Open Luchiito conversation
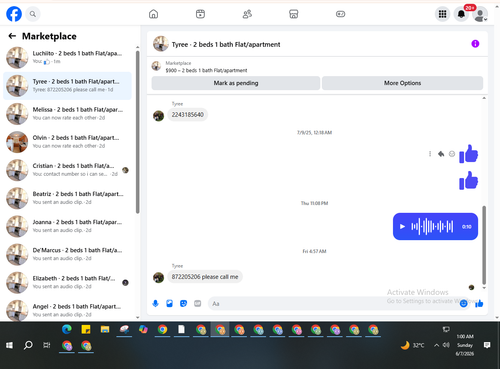500x369 pixels. click(x=67, y=57)
